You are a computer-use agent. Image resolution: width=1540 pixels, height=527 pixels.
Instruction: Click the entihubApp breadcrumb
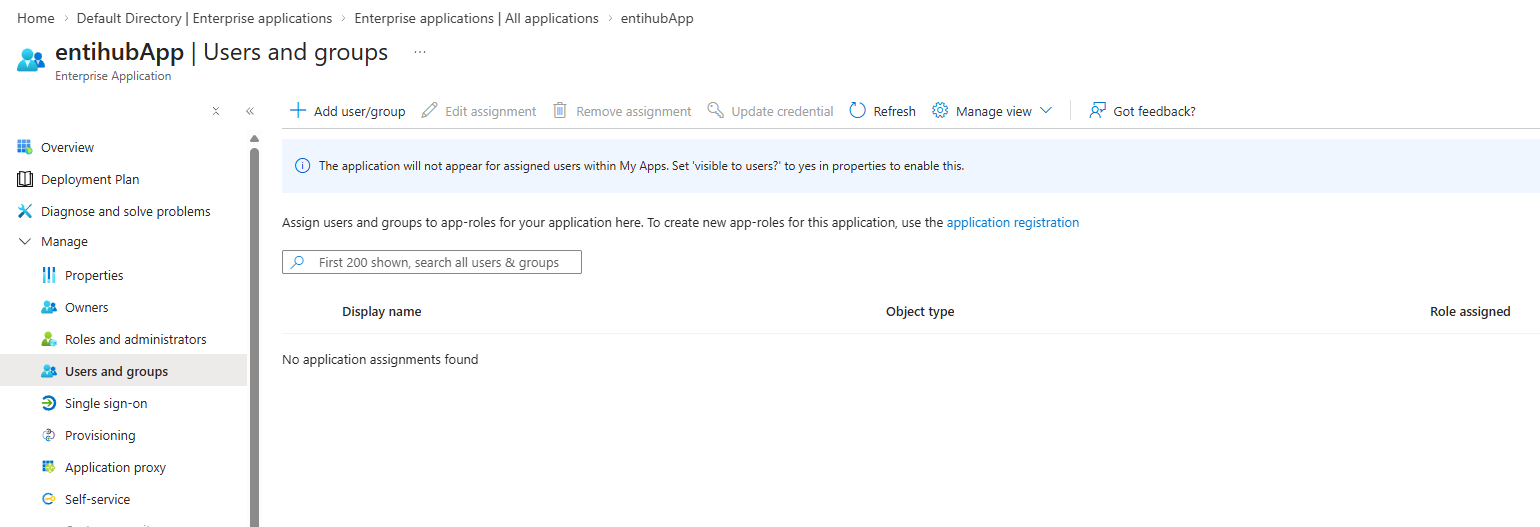click(x=657, y=18)
